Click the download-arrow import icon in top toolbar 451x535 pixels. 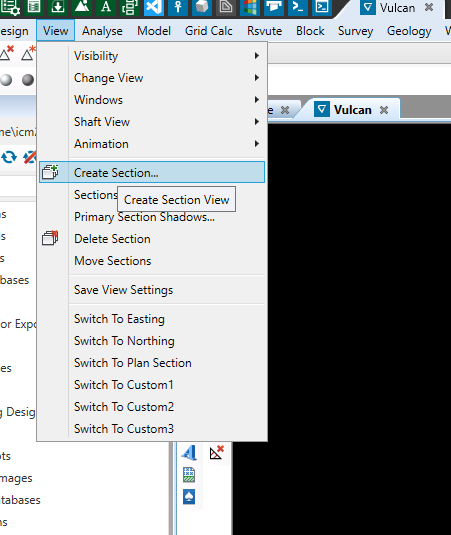pyautogui.click(x=58, y=7)
